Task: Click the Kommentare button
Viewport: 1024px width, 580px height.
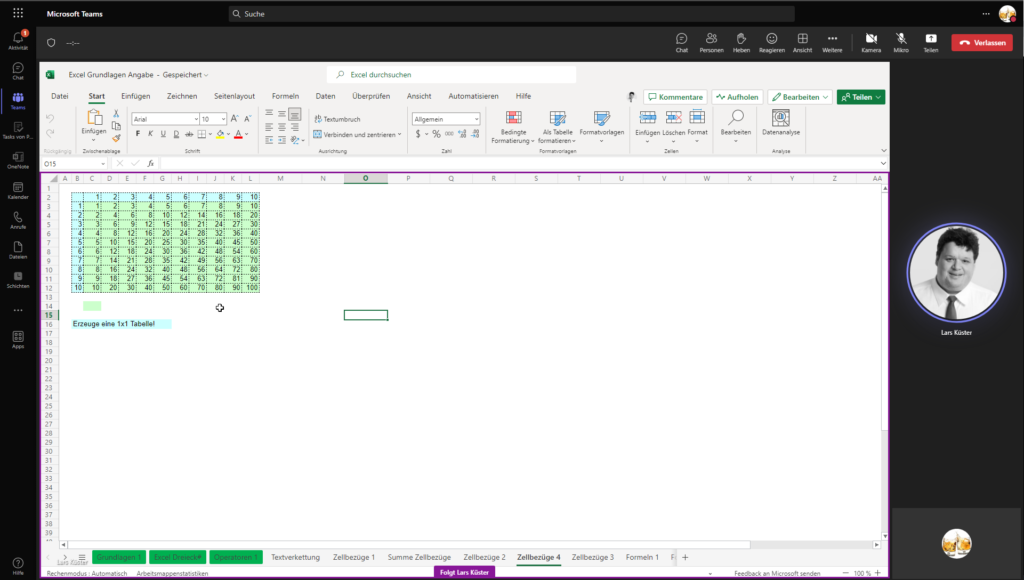Action: (x=675, y=97)
